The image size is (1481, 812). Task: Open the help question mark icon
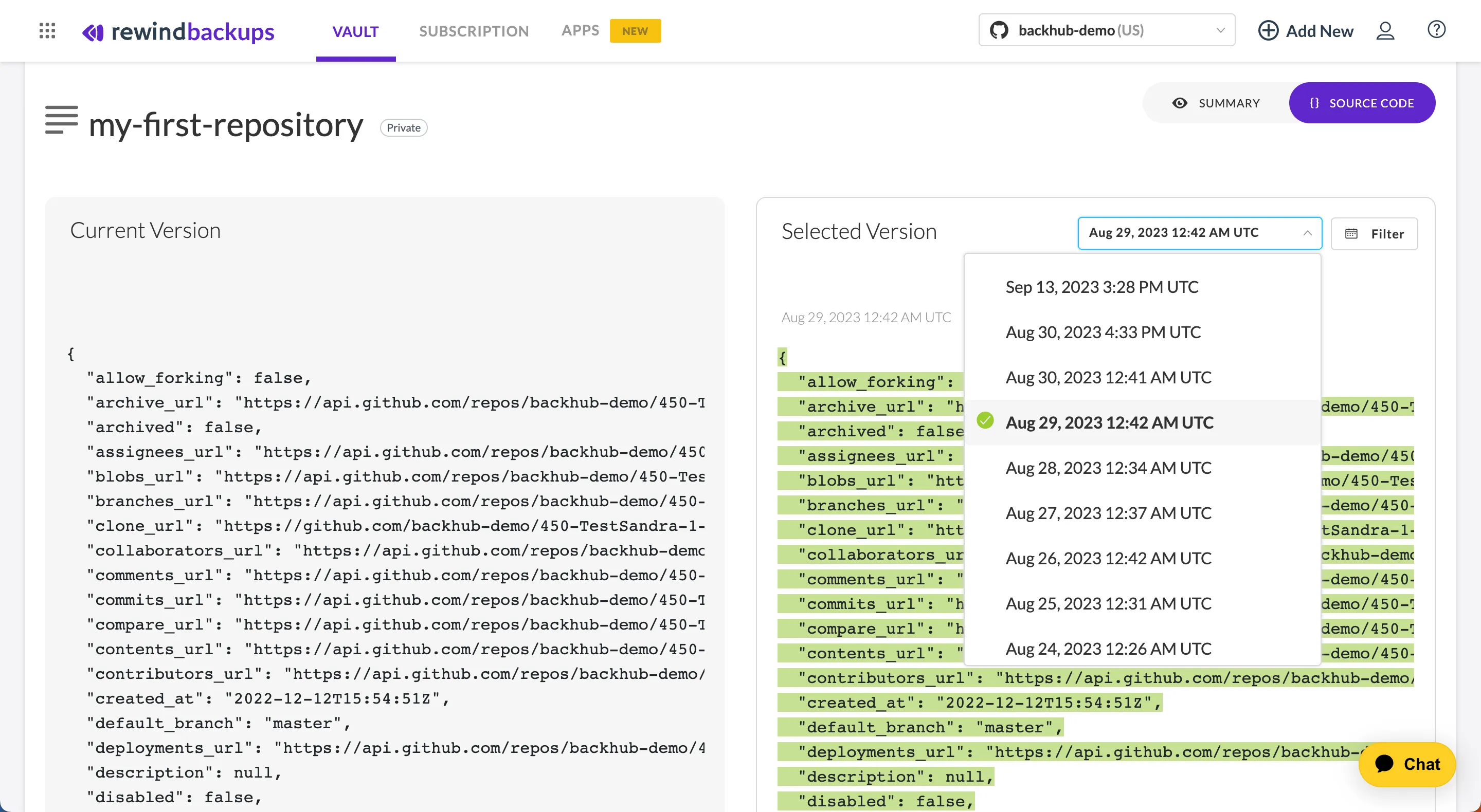(x=1436, y=29)
